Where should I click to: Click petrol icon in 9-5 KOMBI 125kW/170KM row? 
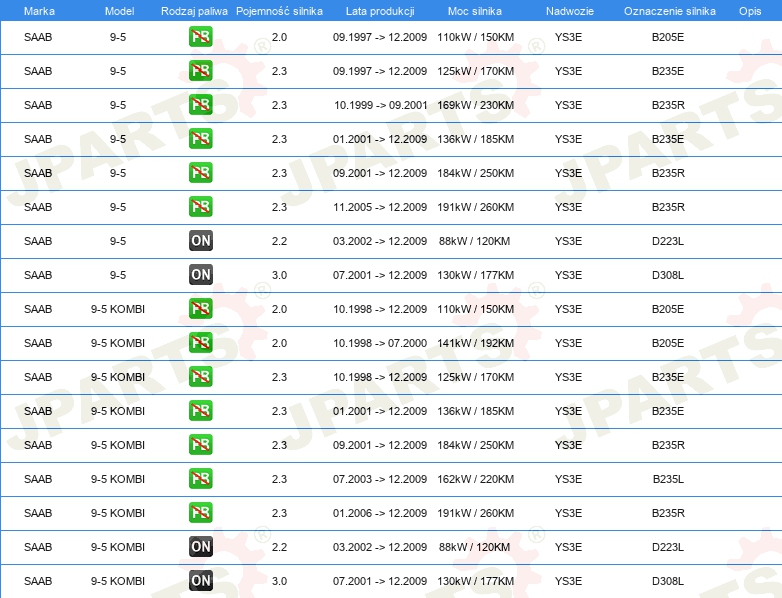point(200,377)
